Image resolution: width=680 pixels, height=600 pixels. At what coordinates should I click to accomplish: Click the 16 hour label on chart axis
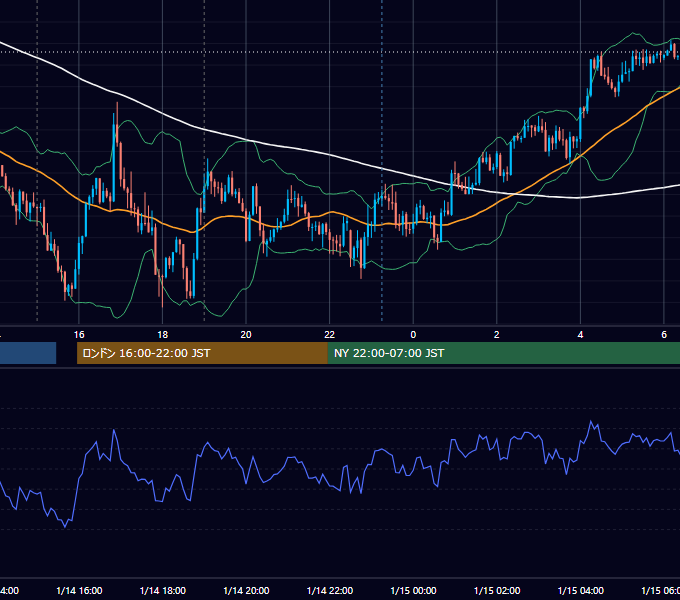click(x=79, y=335)
